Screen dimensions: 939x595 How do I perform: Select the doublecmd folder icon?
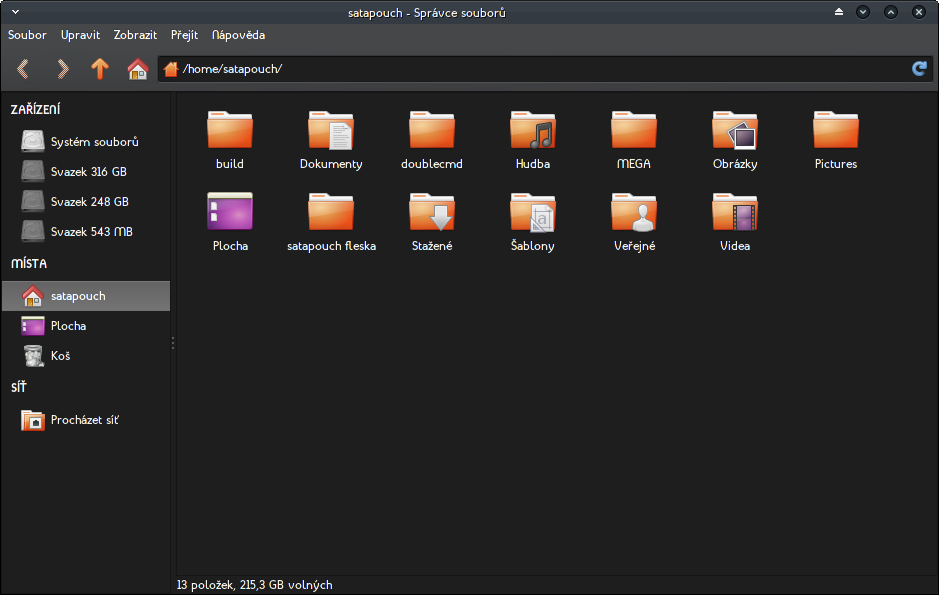[x=432, y=130]
